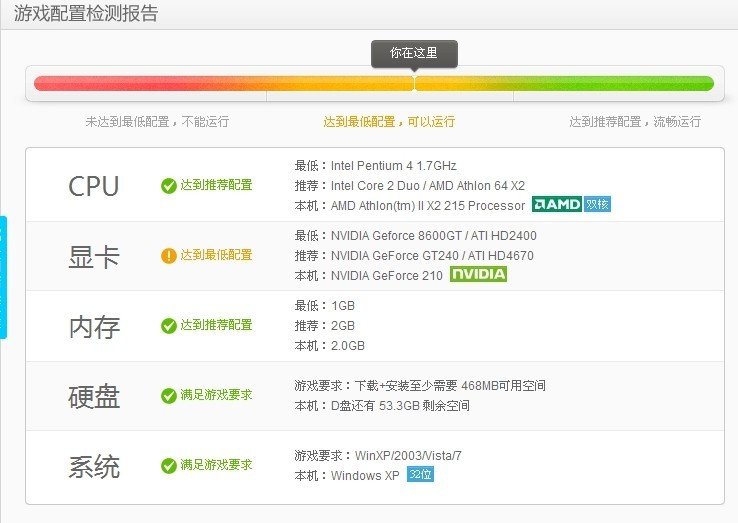Click the 显卡 heading
Viewport: 738px width, 523px height.
point(94,257)
